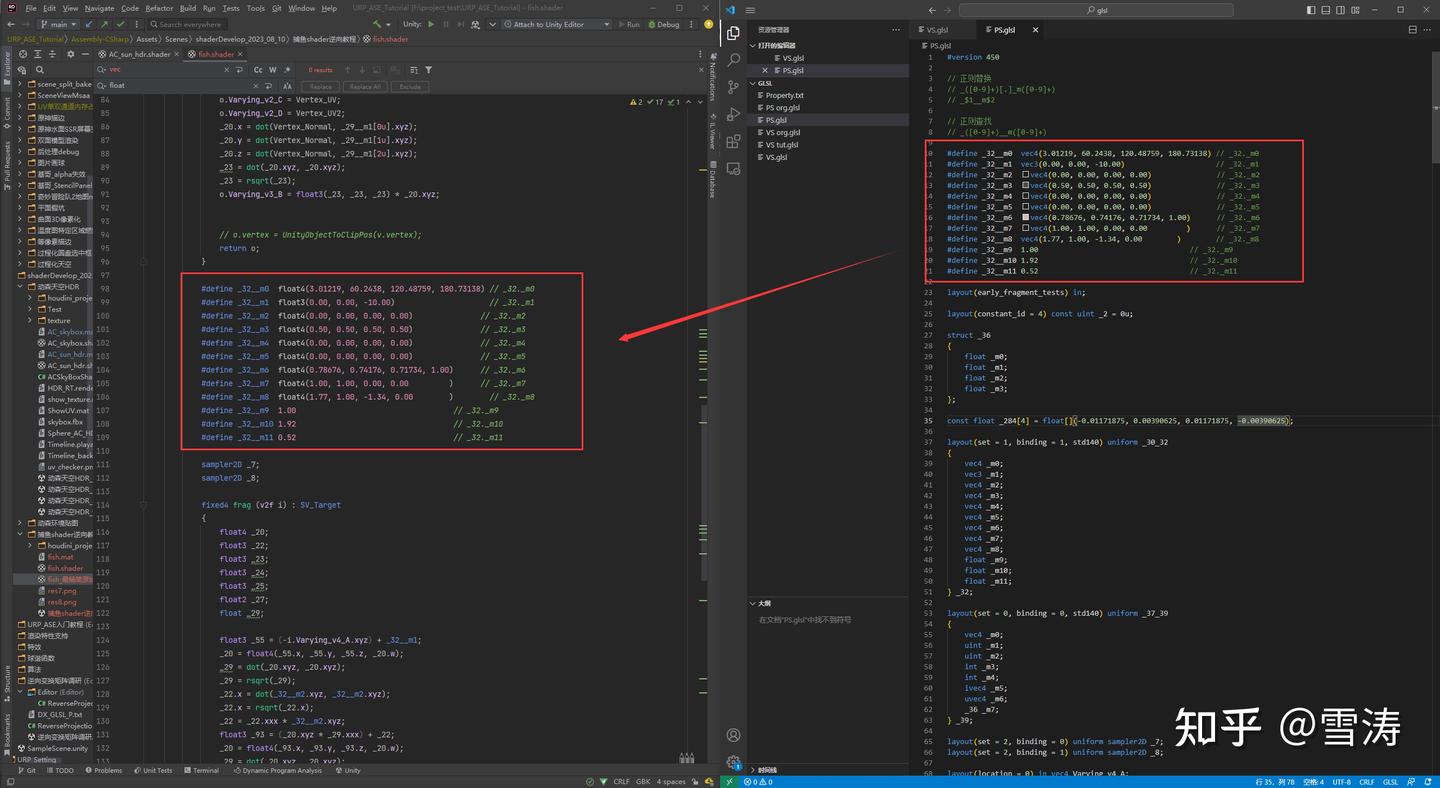Enable regex matching in the search panel

[287, 69]
